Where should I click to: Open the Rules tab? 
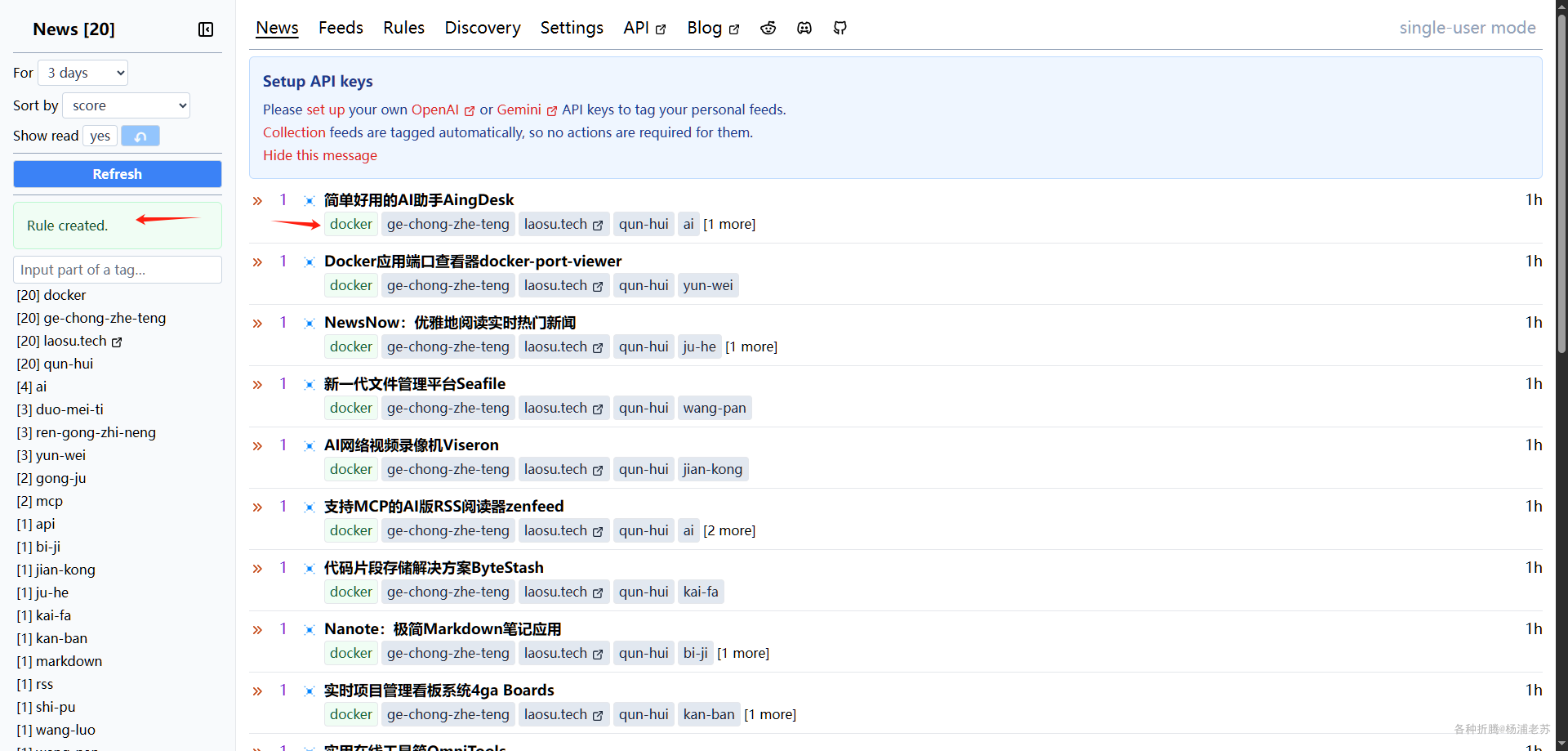[x=403, y=28]
